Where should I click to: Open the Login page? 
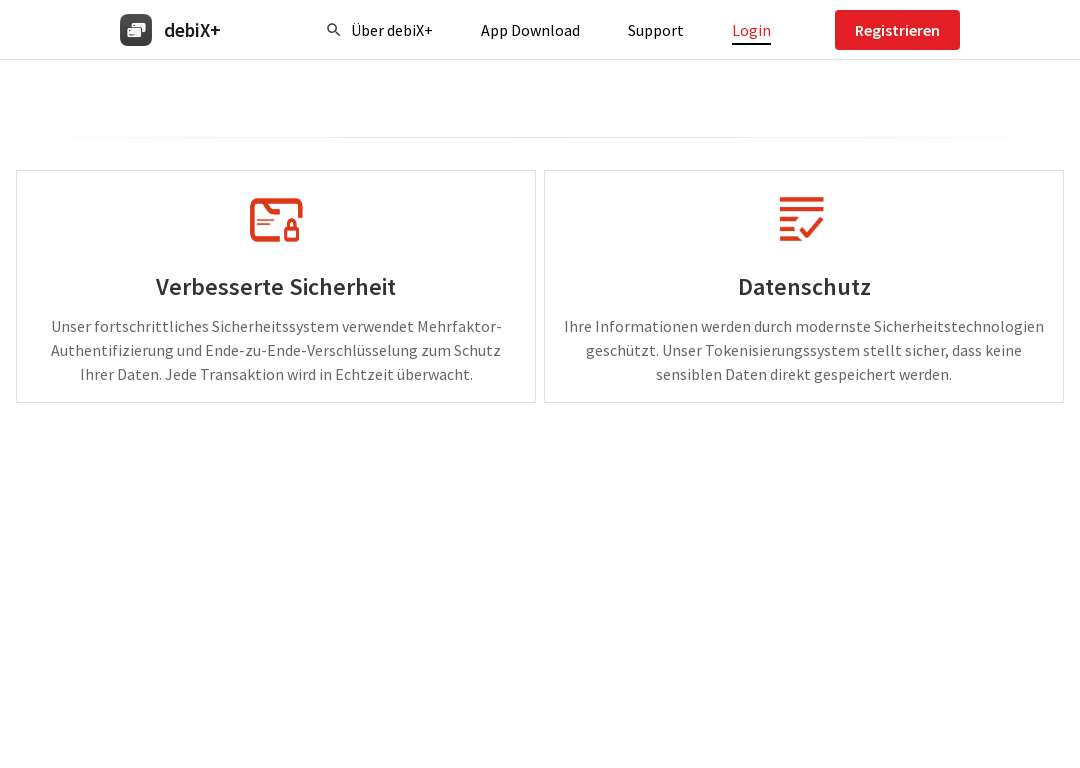(x=751, y=30)
